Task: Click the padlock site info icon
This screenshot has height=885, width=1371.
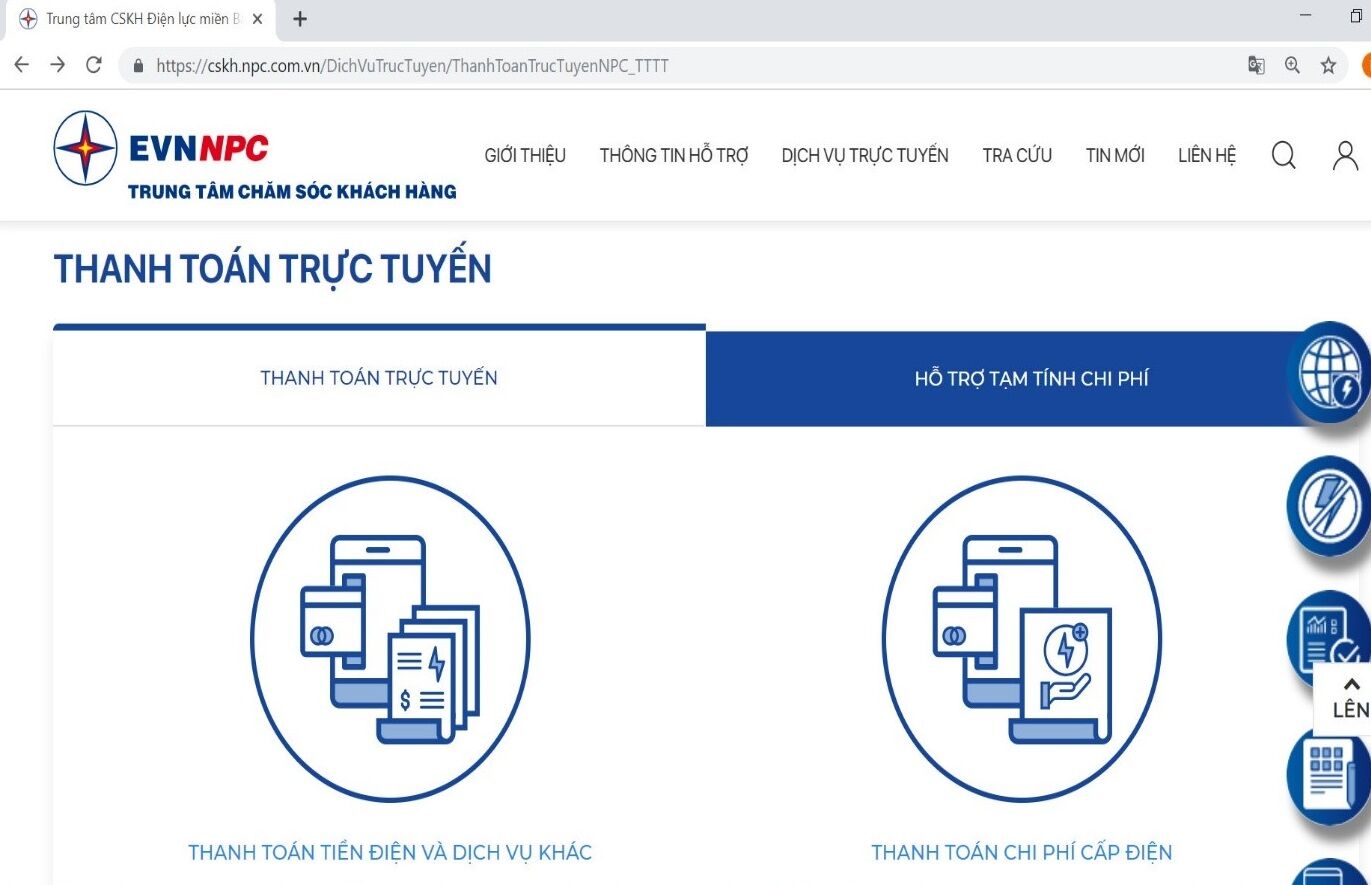Action: [139, 66]
